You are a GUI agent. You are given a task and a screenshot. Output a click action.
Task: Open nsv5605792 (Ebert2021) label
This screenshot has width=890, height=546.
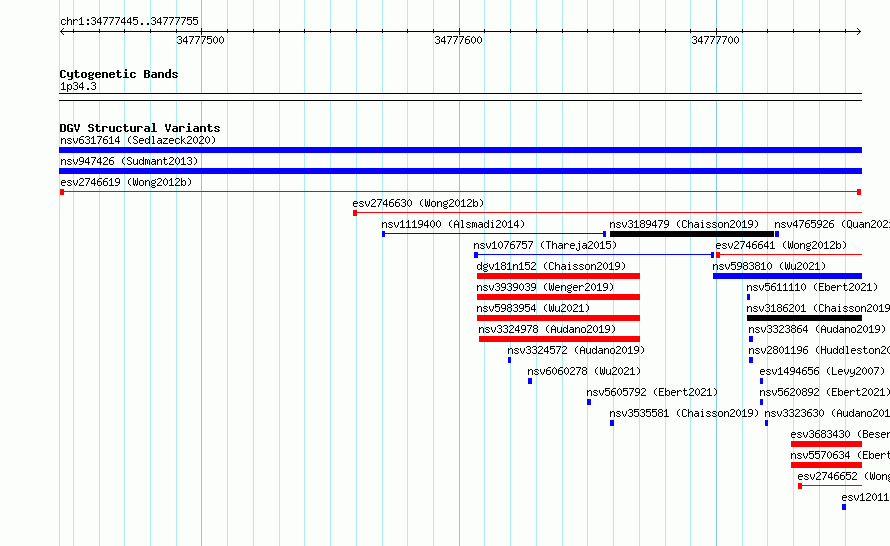click(652, 392)
